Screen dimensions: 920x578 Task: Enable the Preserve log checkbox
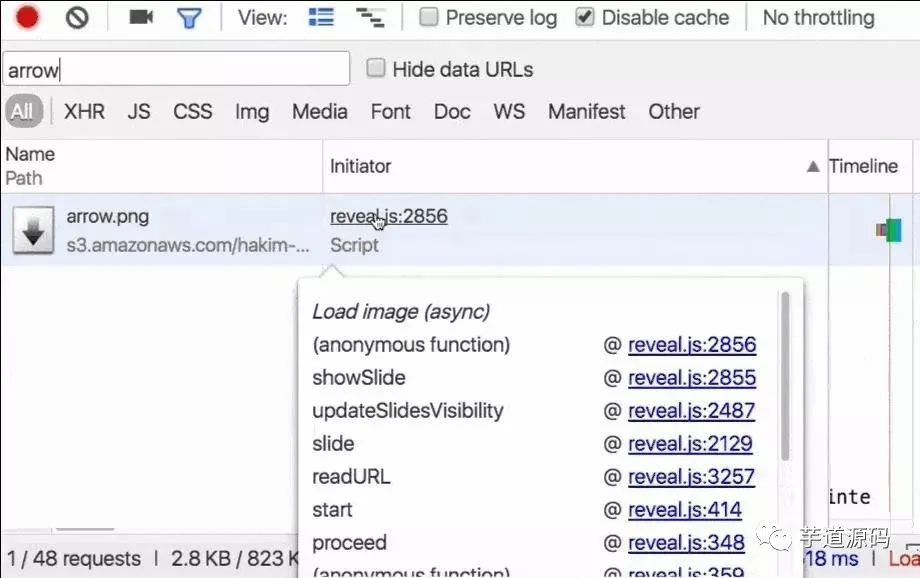(429, 17)
